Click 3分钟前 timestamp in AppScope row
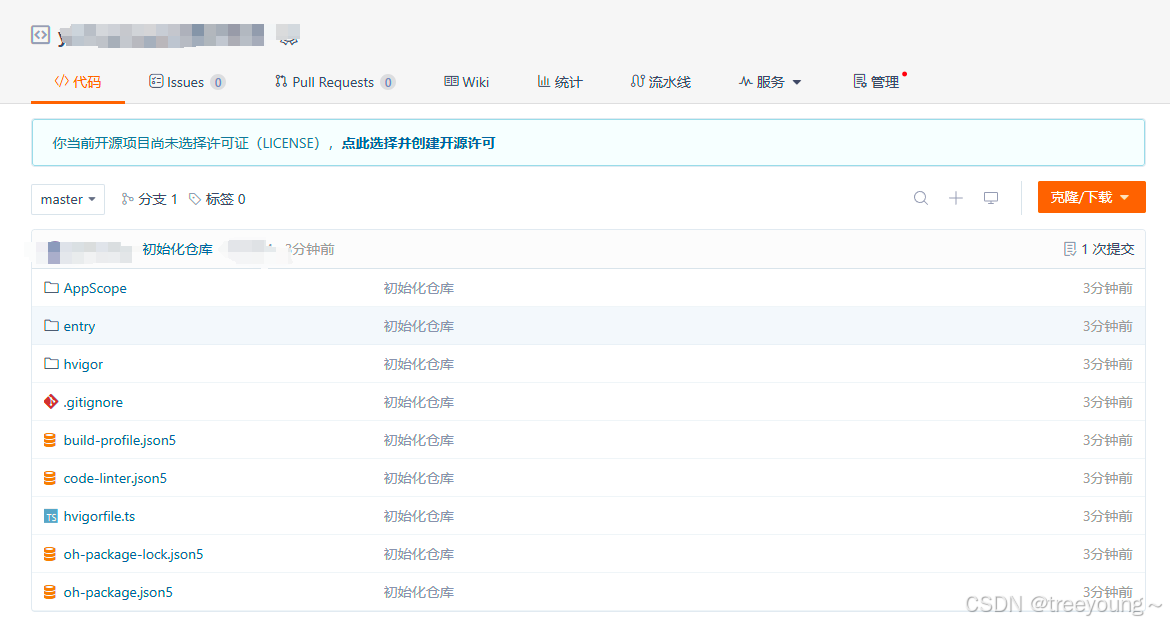The height and width of the screenshot is (624, 1170). [1107, 288]
